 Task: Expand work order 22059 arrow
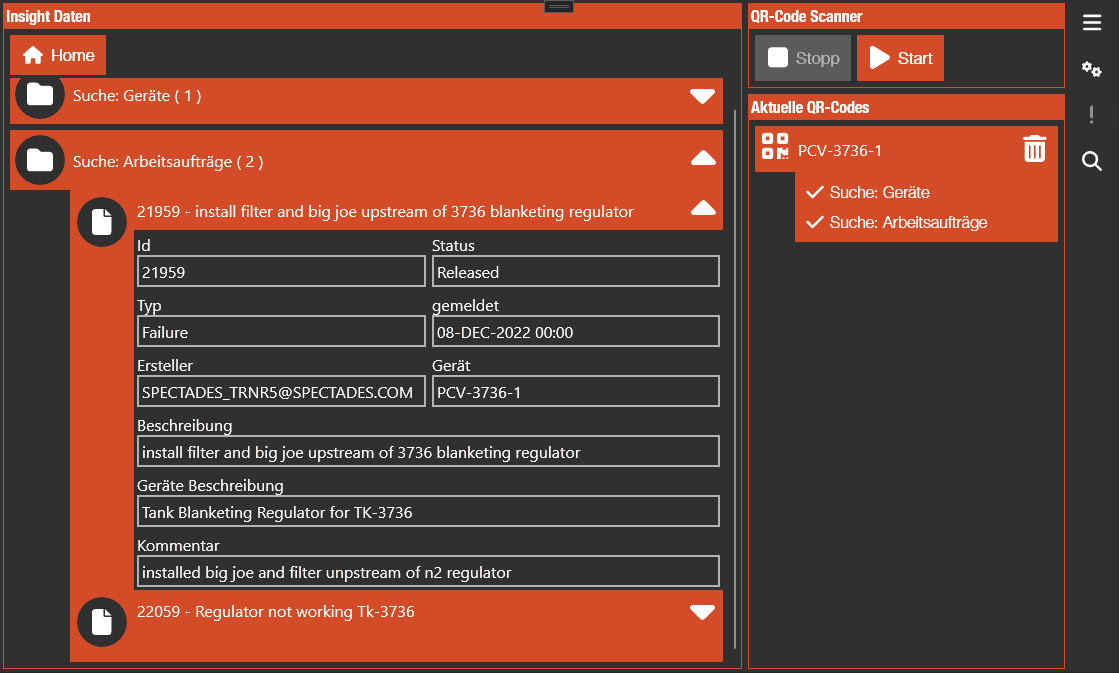point(702,612)
